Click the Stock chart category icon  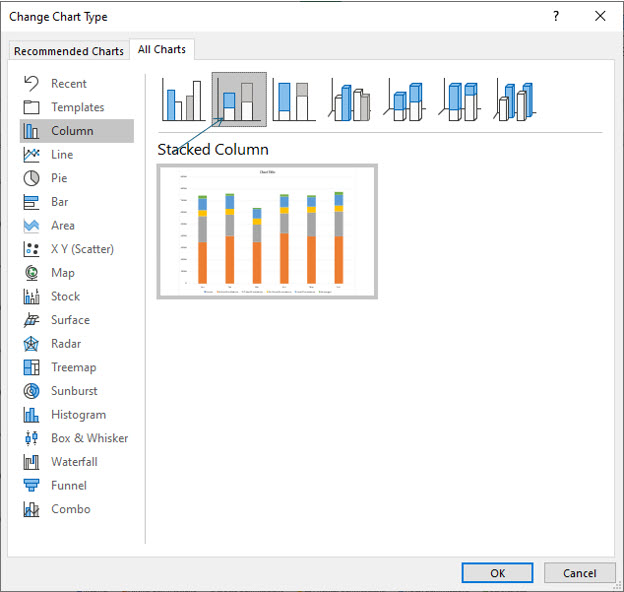[x=31, y=296]
